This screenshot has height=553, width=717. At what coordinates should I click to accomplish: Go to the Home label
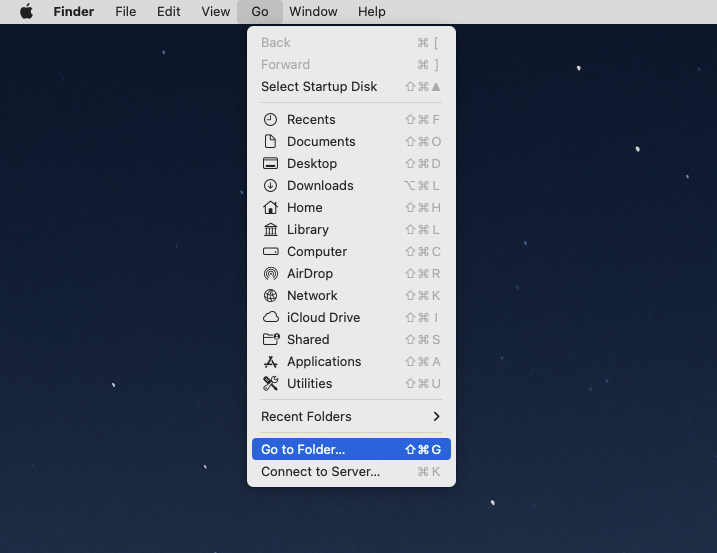305,207
